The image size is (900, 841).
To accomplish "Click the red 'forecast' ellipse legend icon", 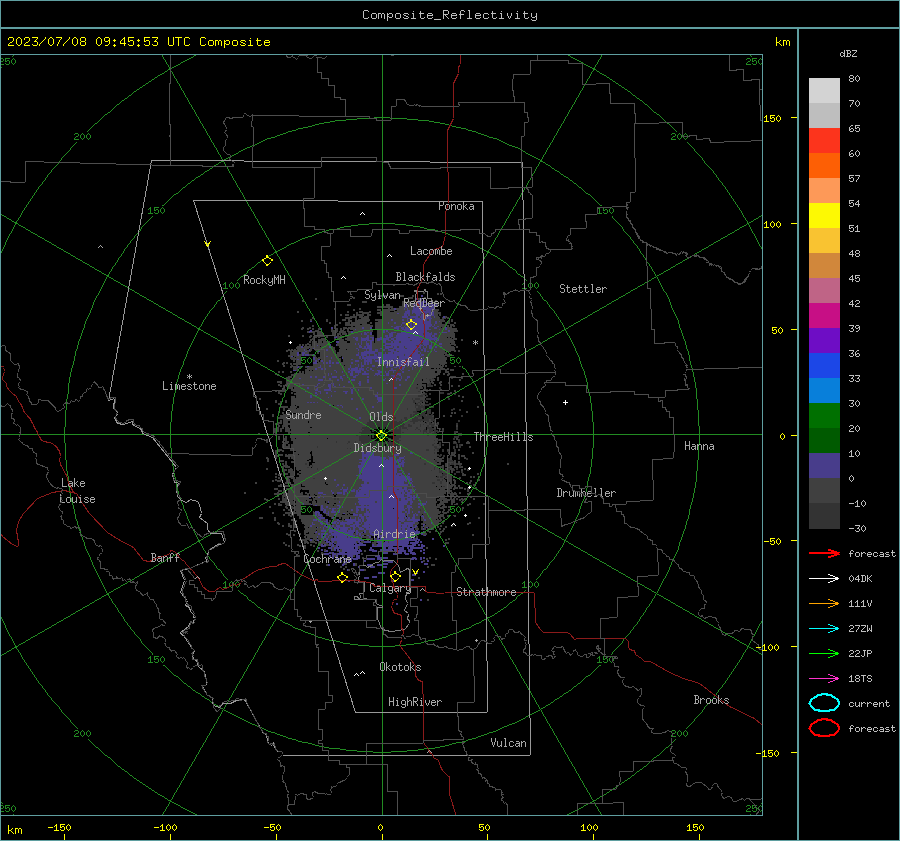I will coord(824,728).
